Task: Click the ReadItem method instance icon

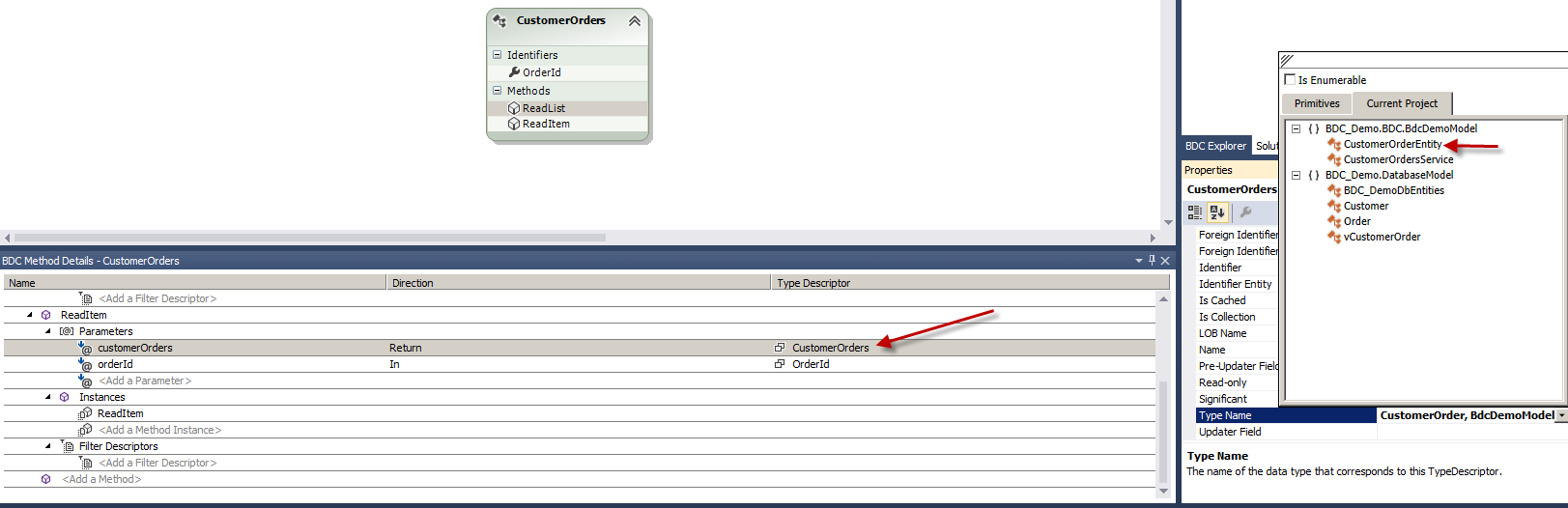Action: click(85, 413)
